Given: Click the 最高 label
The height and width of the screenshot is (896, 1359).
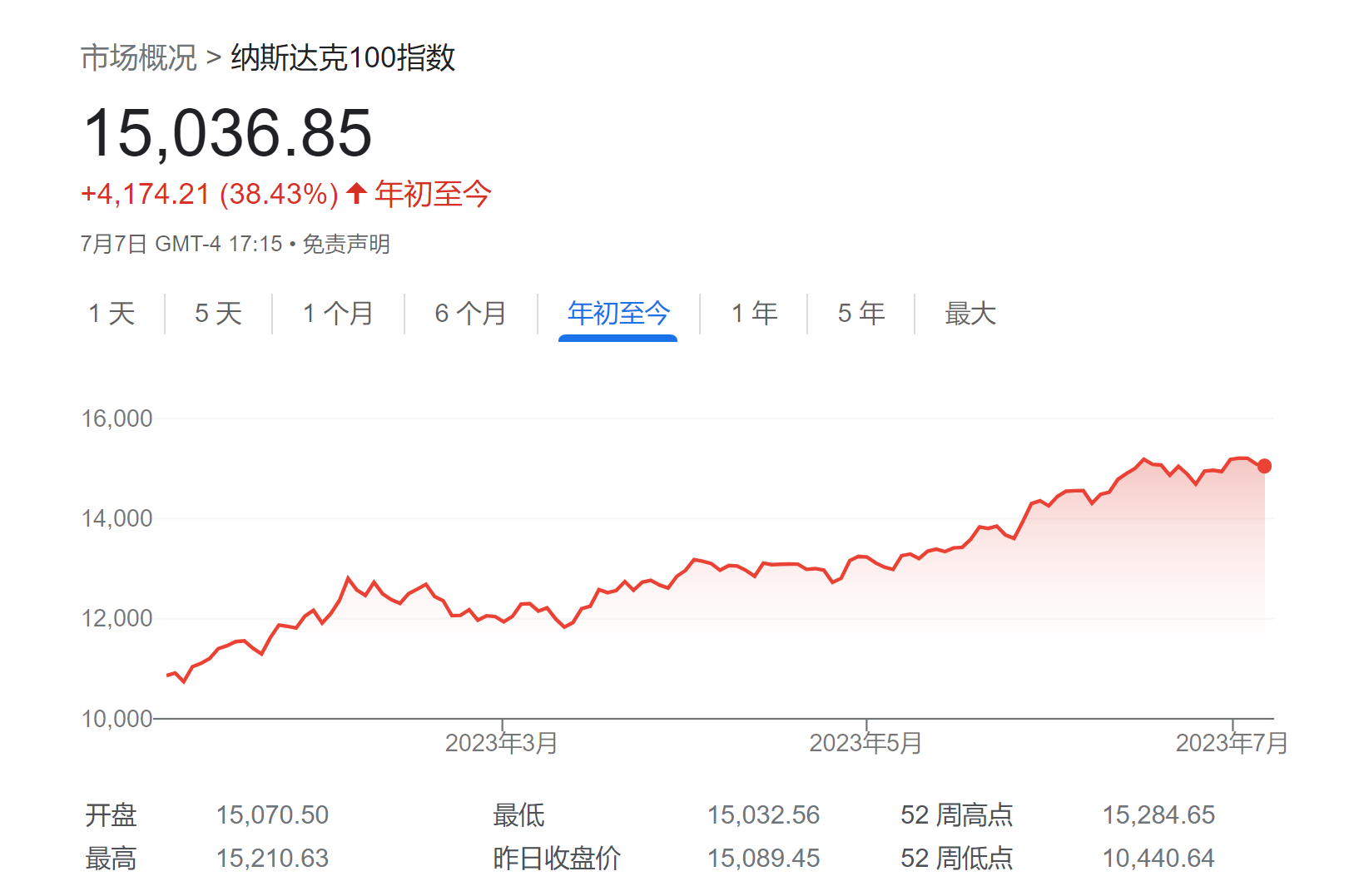Looking at the screenshot, I should pyautogui.click(x=111, y=858).
